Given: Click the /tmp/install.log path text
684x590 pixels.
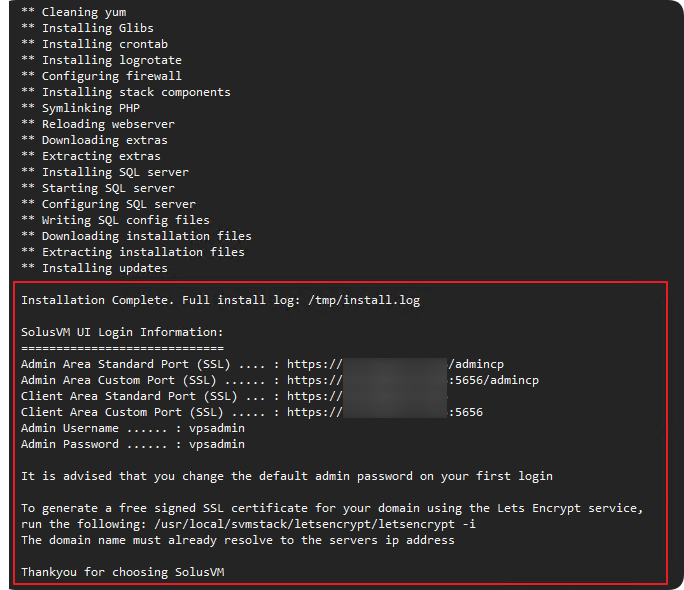Looking at the screenshot, I should click(x=364, y=300).
